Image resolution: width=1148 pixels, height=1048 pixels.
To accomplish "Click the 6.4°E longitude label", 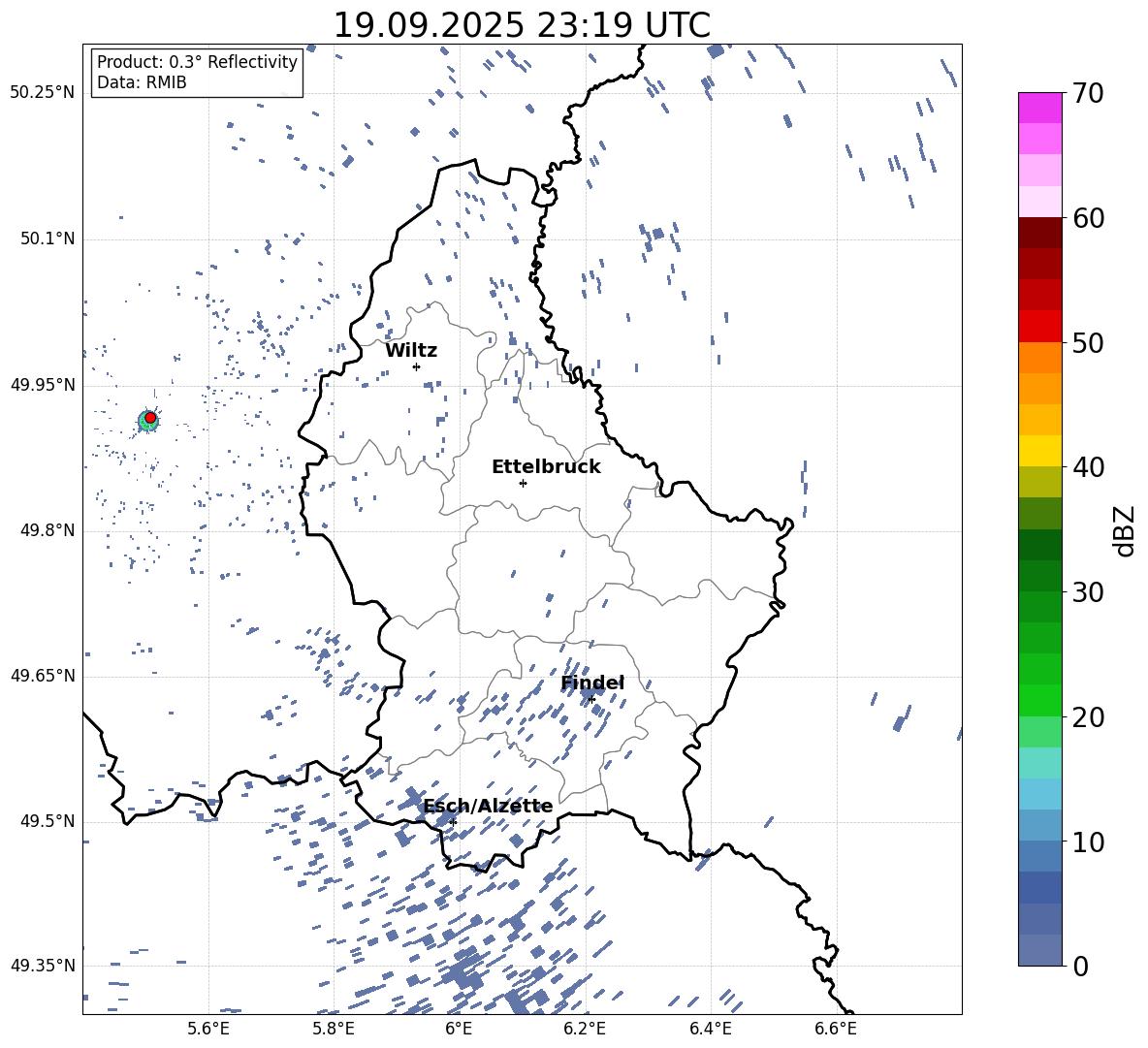I will (x=710, y=1029).
